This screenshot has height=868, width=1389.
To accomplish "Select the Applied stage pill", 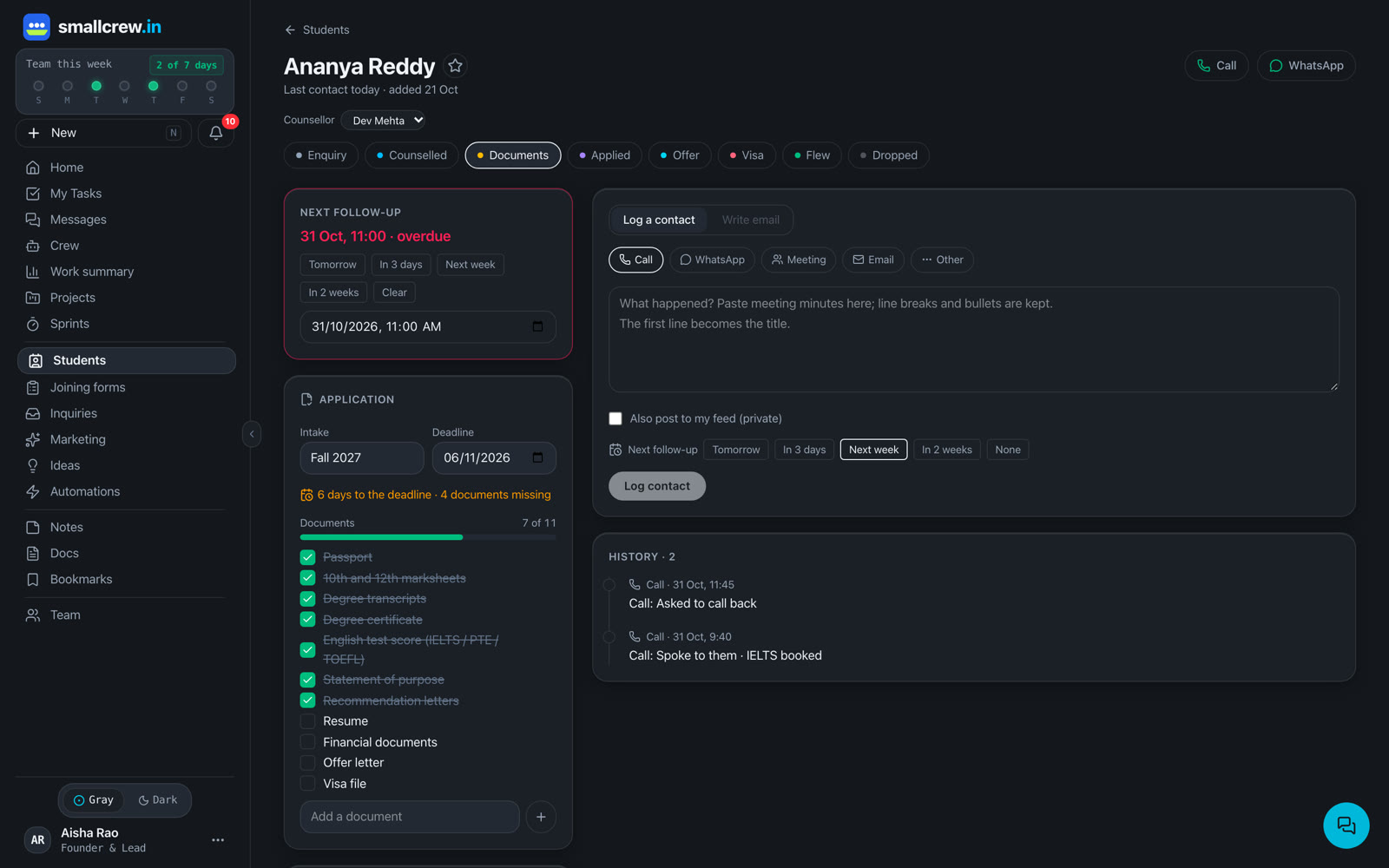I will point(605,155).
